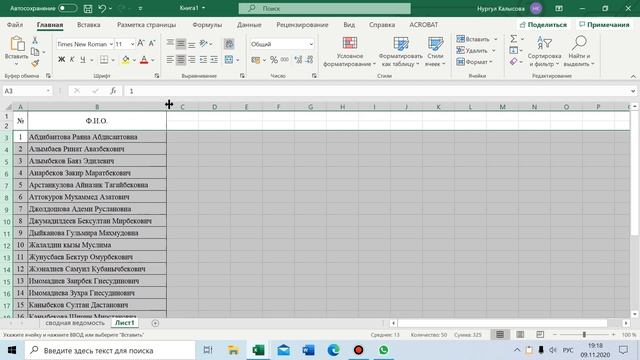
Task: Toggle italic formatting (К)
Action: pyautogui.click(x=72, y=60)
